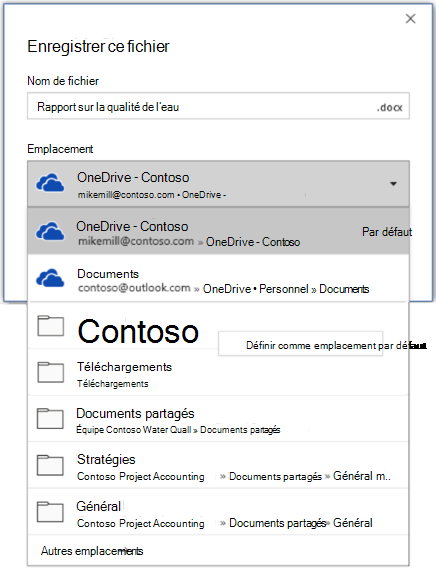The image size is (436, 572).
Task: Click the mikemill@contoso.com text in highlighted list row
Action: click(x=136, y=241)
